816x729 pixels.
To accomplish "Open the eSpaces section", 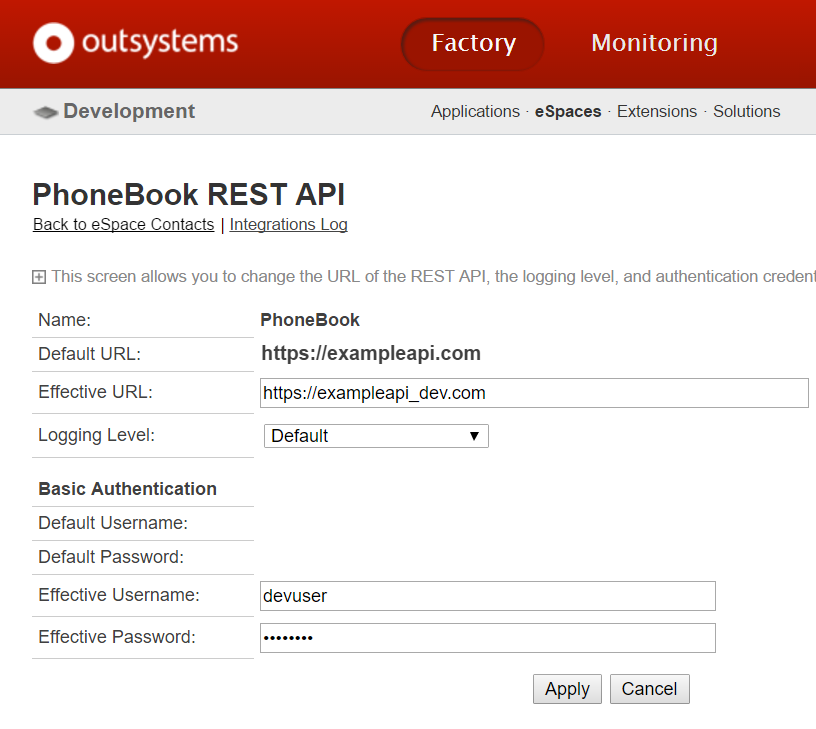I will pos(567,111).
